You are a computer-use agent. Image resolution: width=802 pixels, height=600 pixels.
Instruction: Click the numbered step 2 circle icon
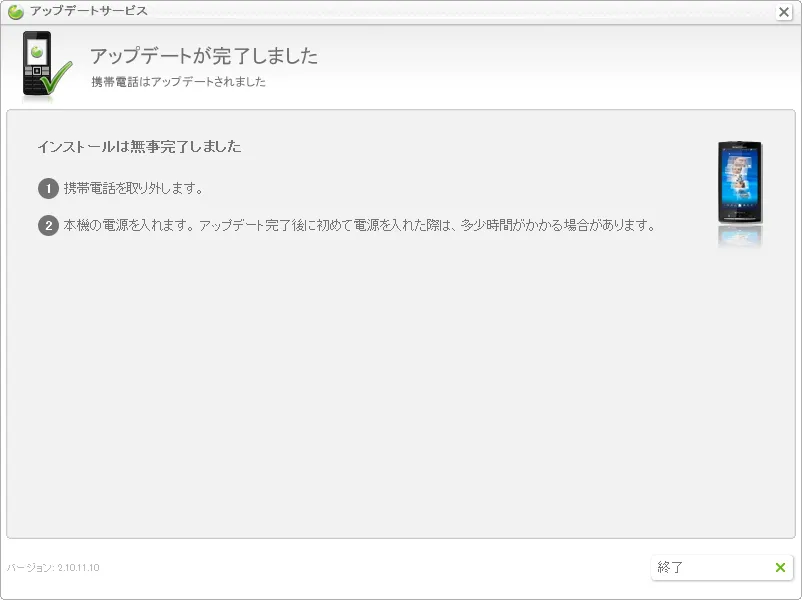pyautogui.click(x=47, y=225)
